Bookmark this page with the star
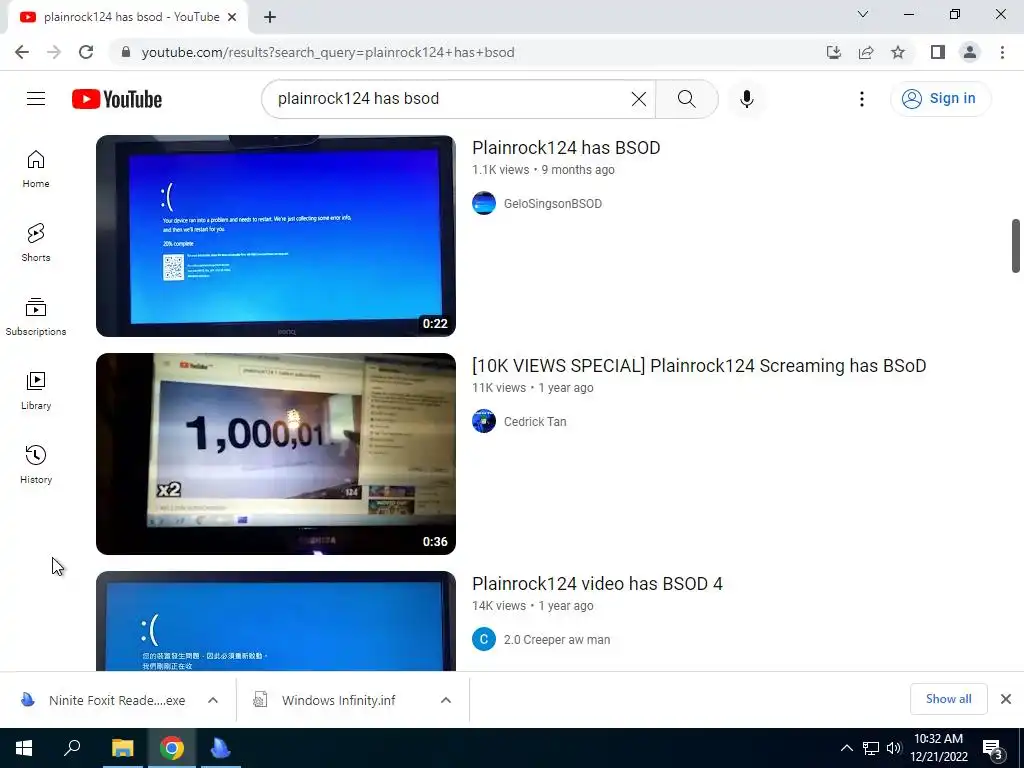Image resolution: width=1024 pixels, height=768 pixels. tap(898, 52)
